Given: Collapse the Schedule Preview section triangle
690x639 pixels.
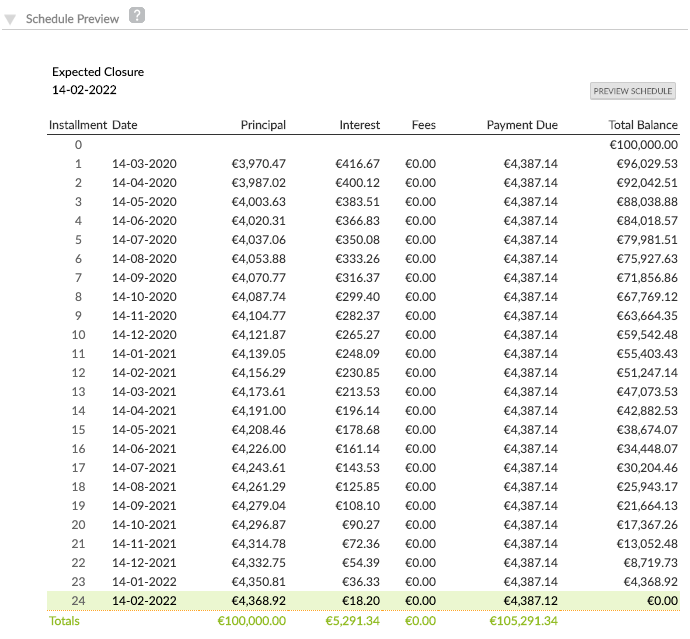Looking at the screenshot, I should pos(10,19).
